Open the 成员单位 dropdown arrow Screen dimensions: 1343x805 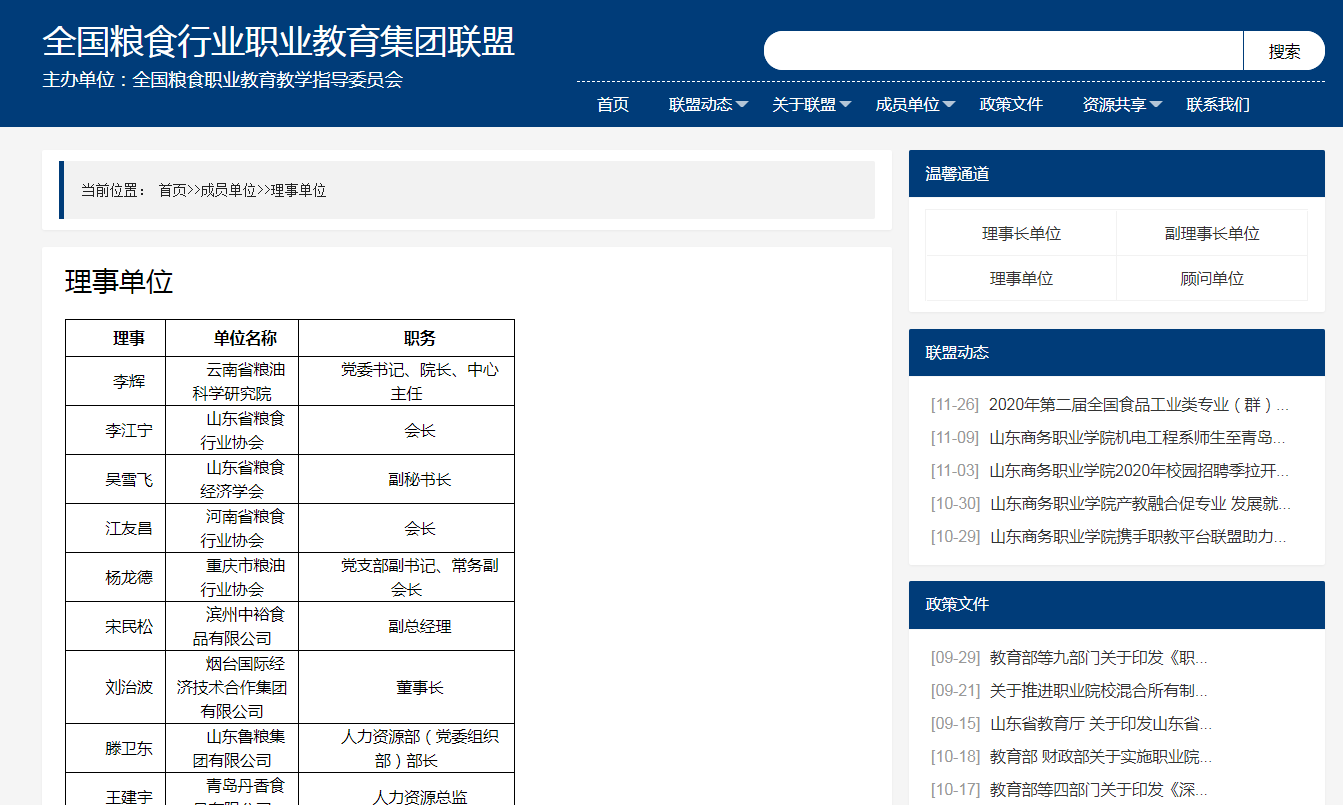pos(949,105)
